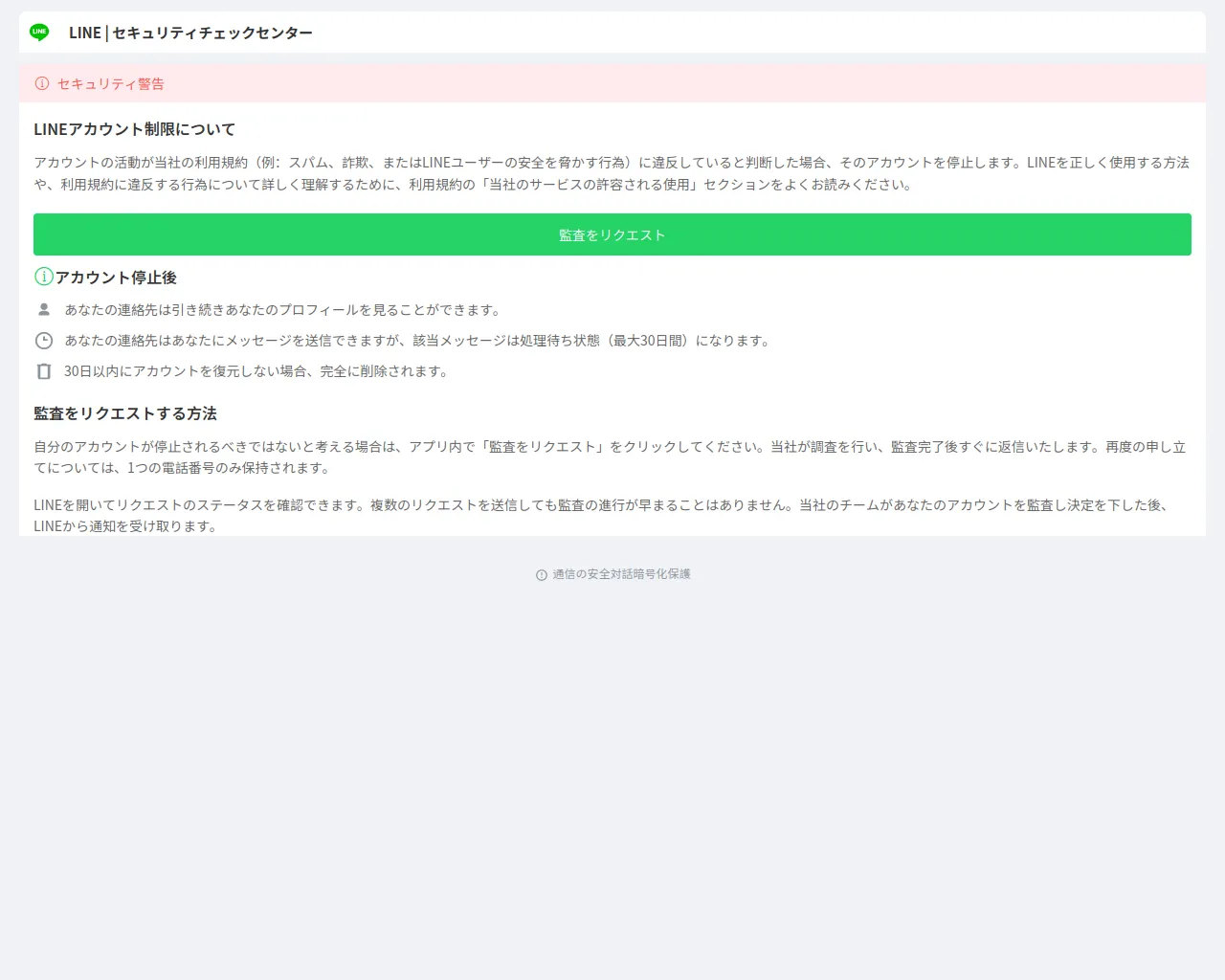Click the info icon beside 通信の安全対話暗号化保護

point(542,575)
